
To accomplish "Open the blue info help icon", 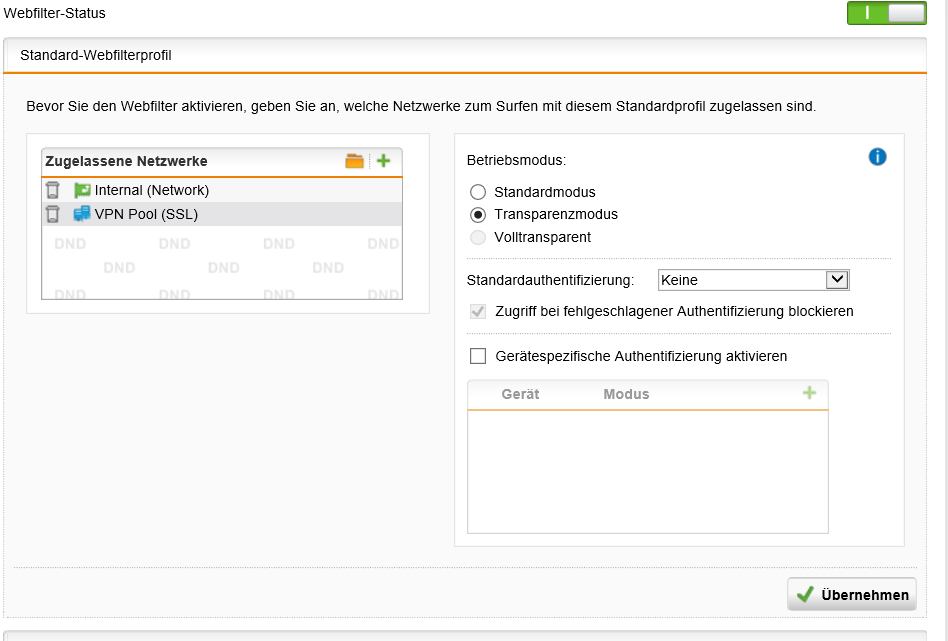I will tap(877, 157).
